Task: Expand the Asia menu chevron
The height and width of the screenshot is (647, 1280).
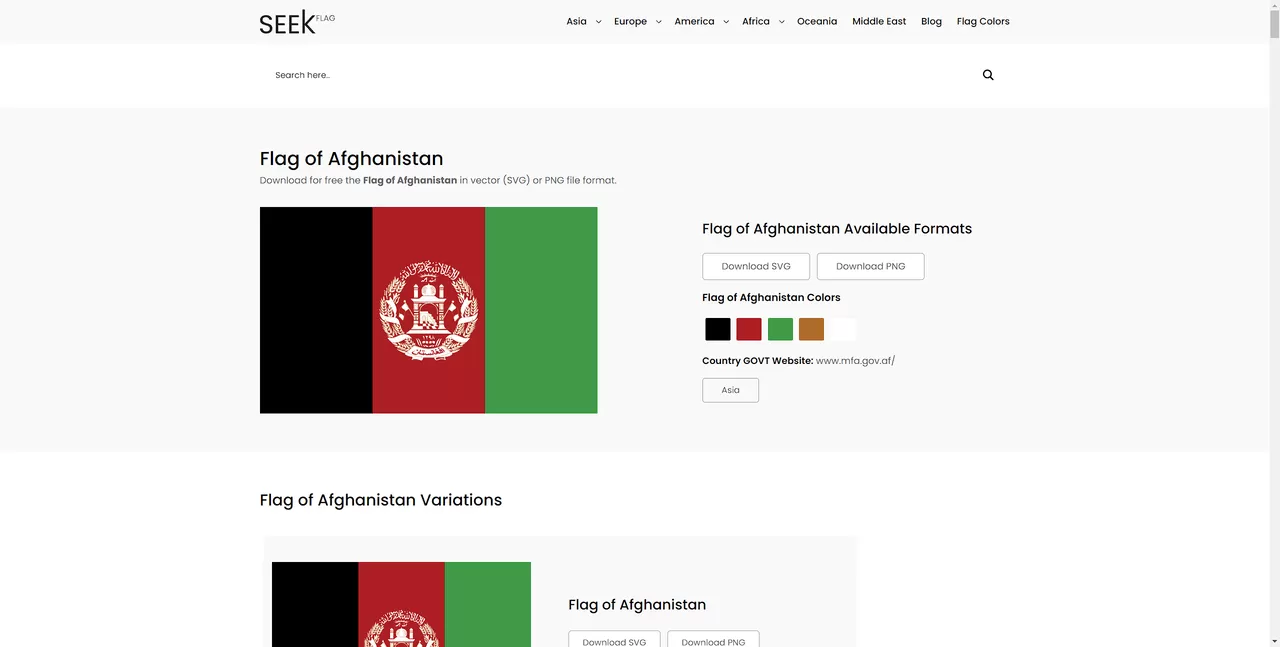Action: 599,22
